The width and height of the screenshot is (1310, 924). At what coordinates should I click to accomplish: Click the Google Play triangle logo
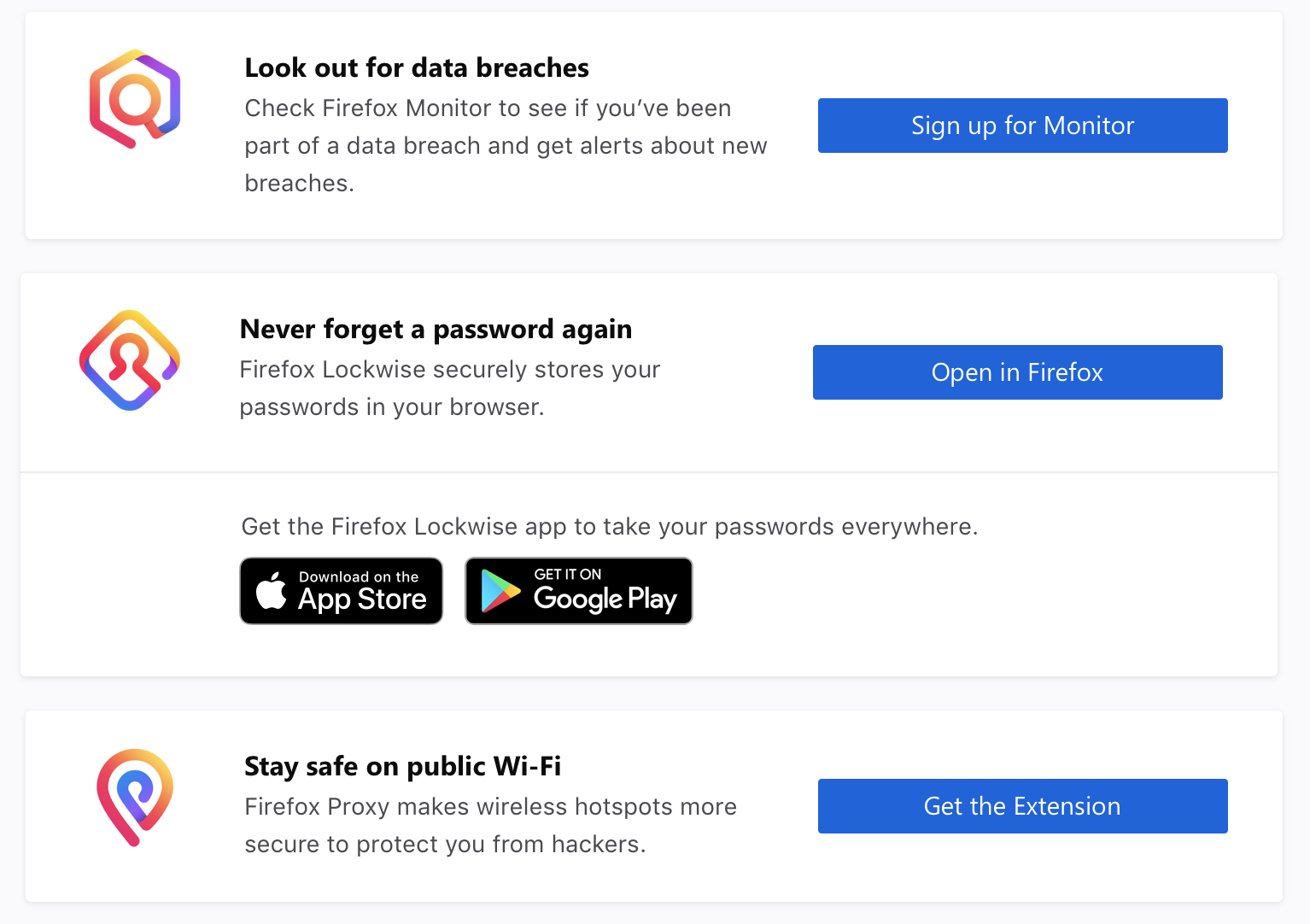point(500,591)
